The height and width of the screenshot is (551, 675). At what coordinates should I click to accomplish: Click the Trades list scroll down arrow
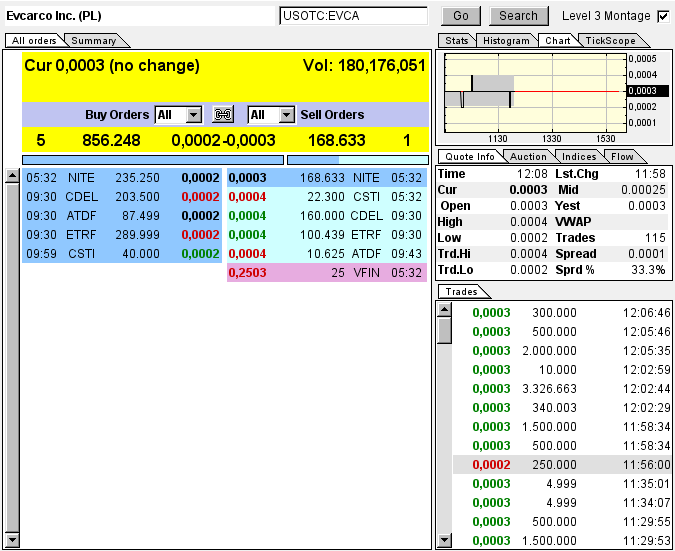(444, 540)
